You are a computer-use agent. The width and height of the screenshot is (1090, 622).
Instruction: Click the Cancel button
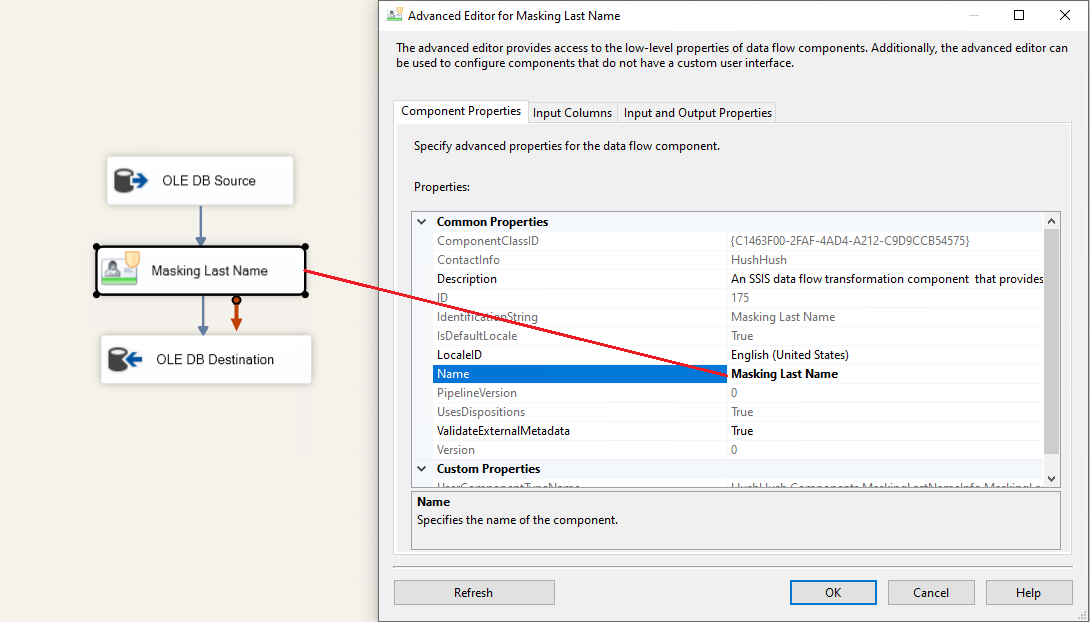click(931, 593)
